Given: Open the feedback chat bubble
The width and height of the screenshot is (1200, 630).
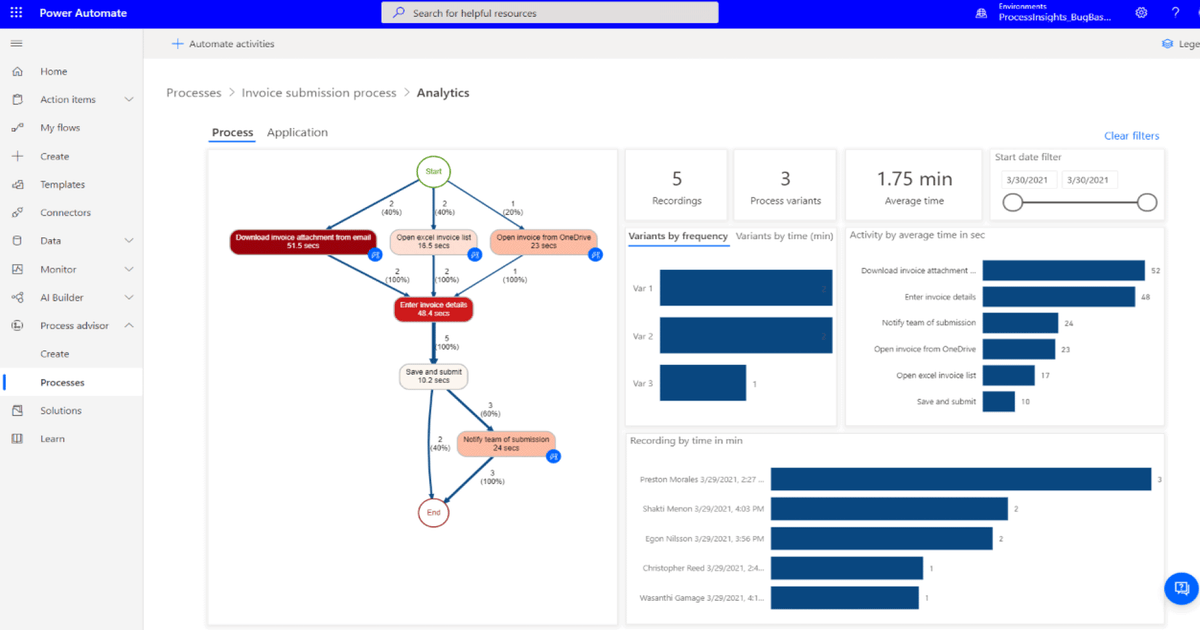Looking at the screenshot, I should coord(1180,588).
